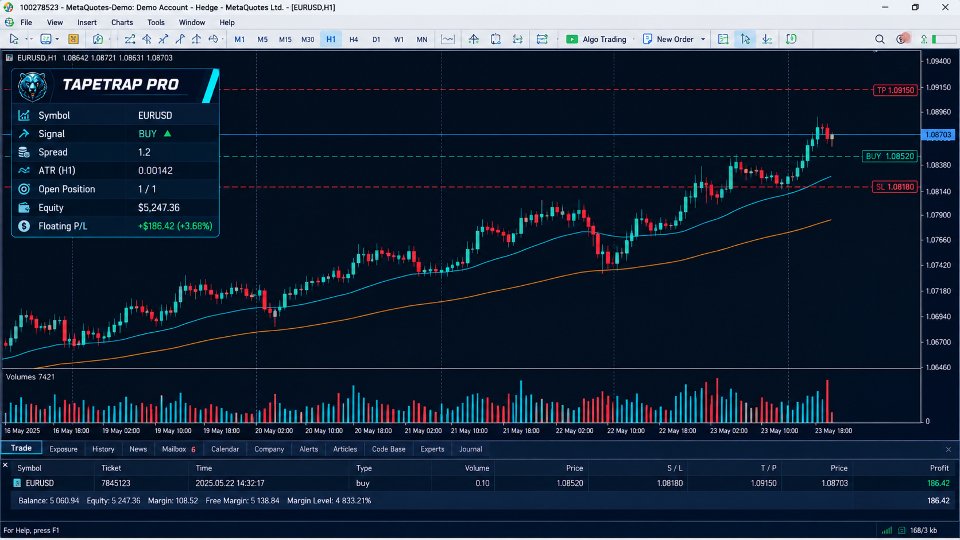Close the terminal panel with X button
This screenshot has width=960, height=540.
[948, 449]
